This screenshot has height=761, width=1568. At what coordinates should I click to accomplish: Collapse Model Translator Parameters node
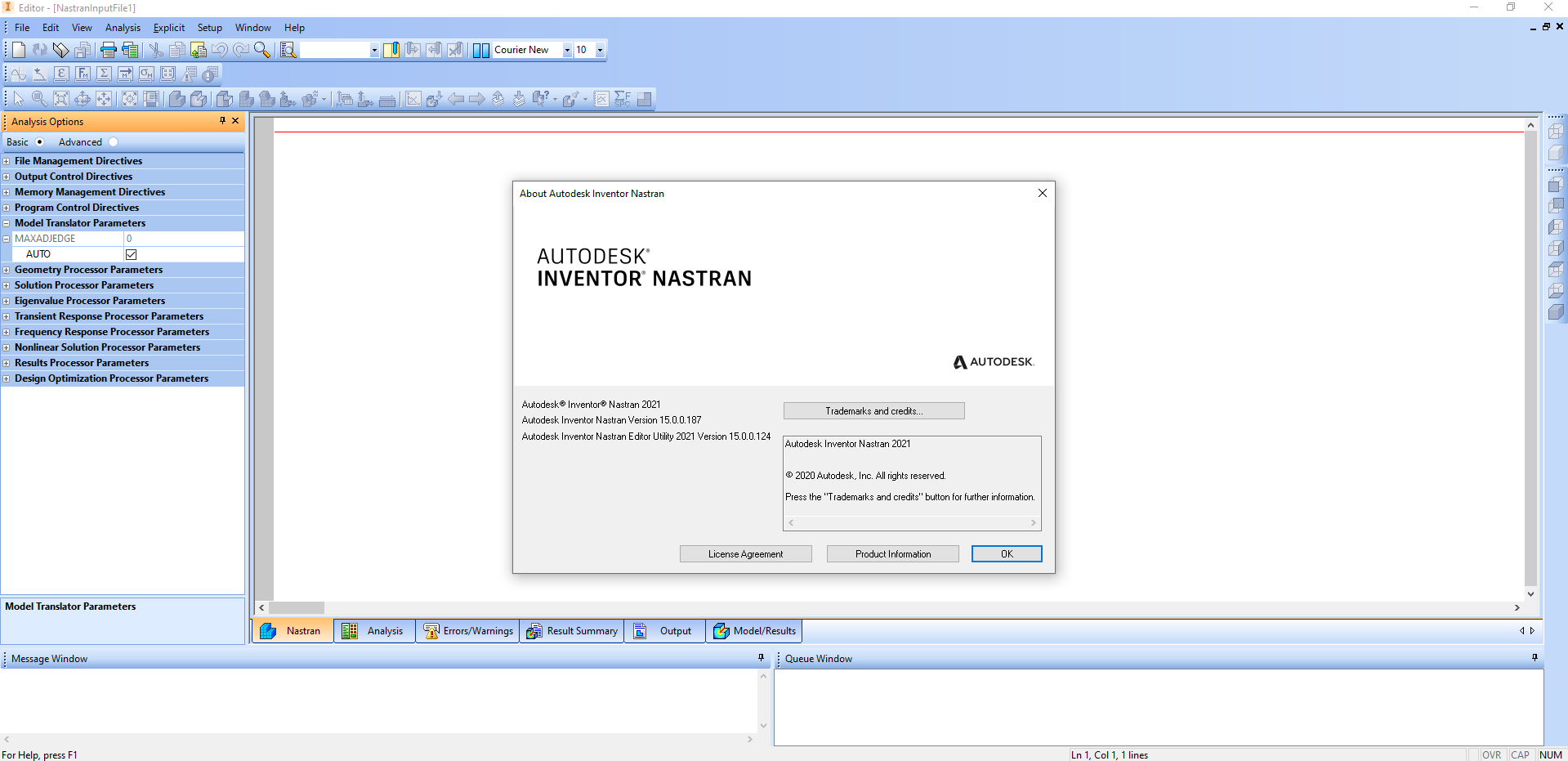(x=7, y=223)
